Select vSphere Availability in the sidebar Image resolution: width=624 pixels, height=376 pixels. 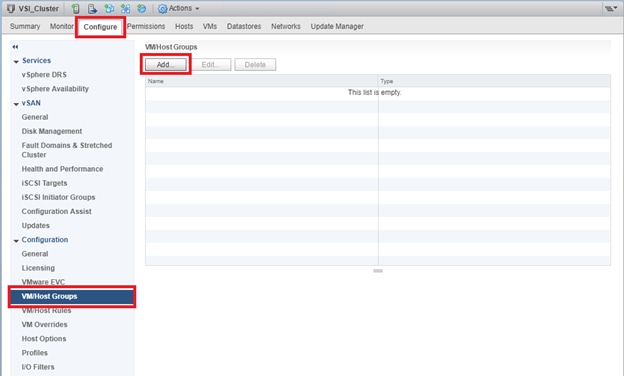click(55, 89)
